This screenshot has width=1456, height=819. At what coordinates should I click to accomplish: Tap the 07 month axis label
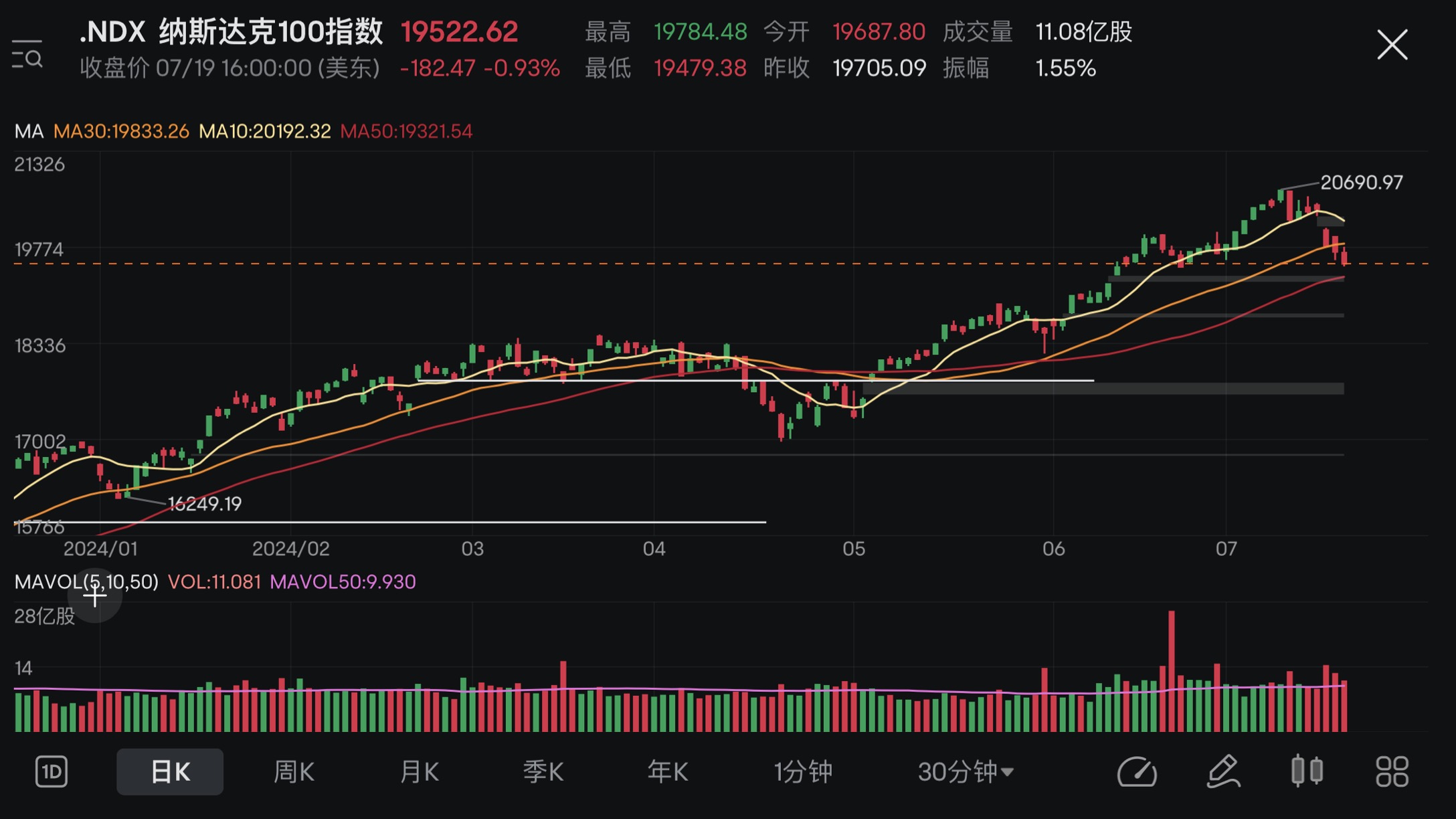1226,549
